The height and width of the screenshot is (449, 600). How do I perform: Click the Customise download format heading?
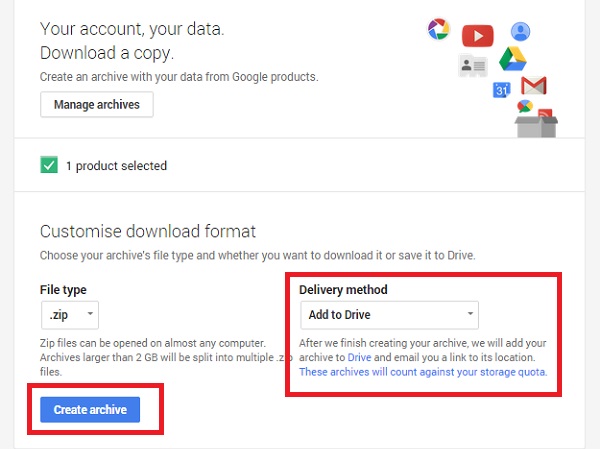(x=148, y=231)
